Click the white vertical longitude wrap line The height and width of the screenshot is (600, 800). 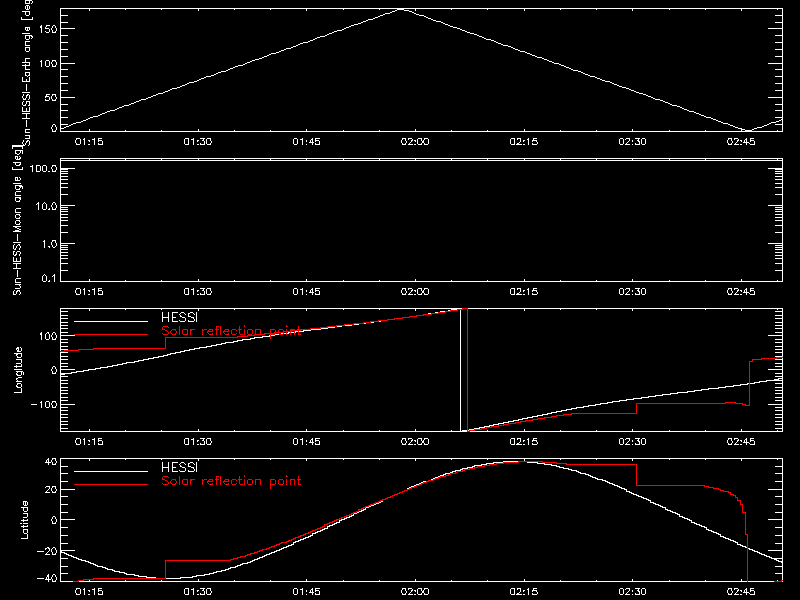461,370
